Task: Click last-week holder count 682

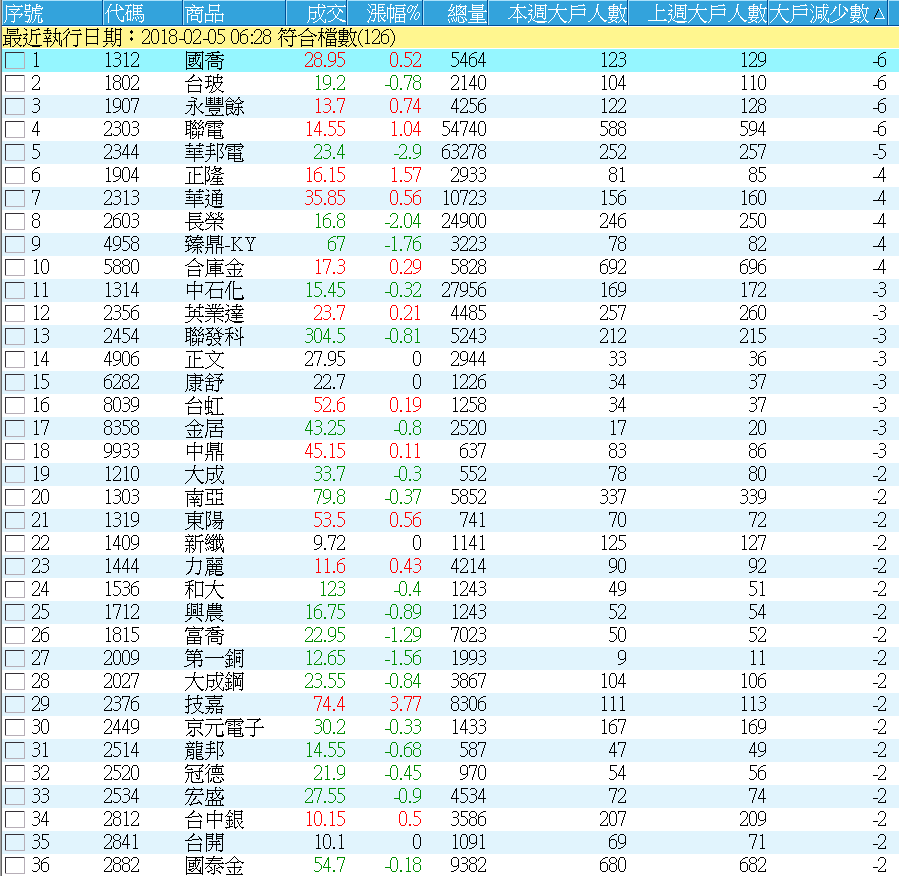Action: tap(753, 865)
